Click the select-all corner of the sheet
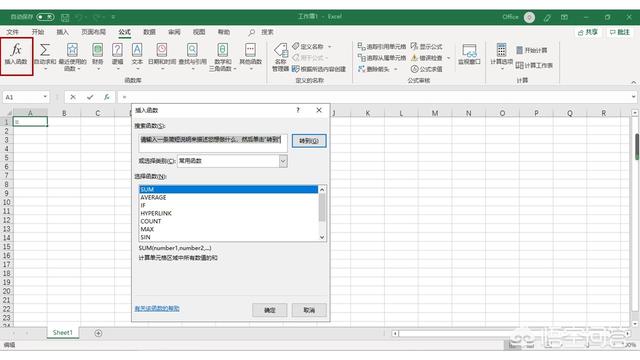Viewport: 640px width, 360px height. point(7,113)
